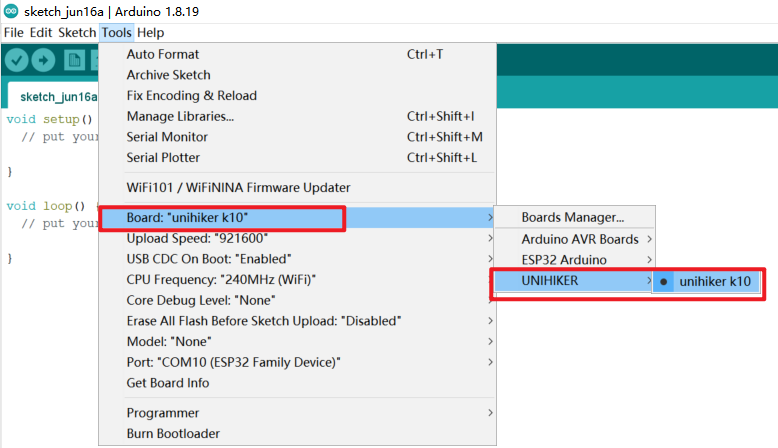The height and width of the screenshot is (448, 778).
Task: Choose Fix Encoding & Reload
Action: (297, 95)
